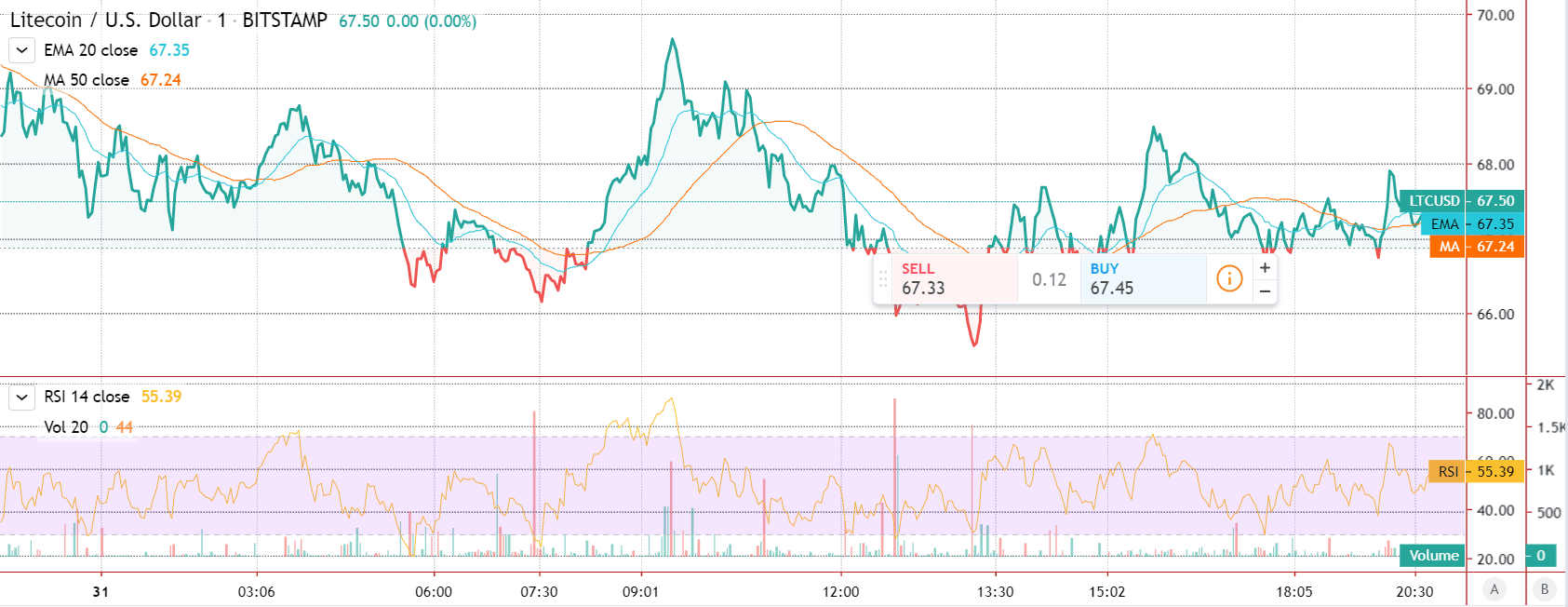Select the MA 50 close legend
This screenshot has height=607, width=1568.
[87, 80]
